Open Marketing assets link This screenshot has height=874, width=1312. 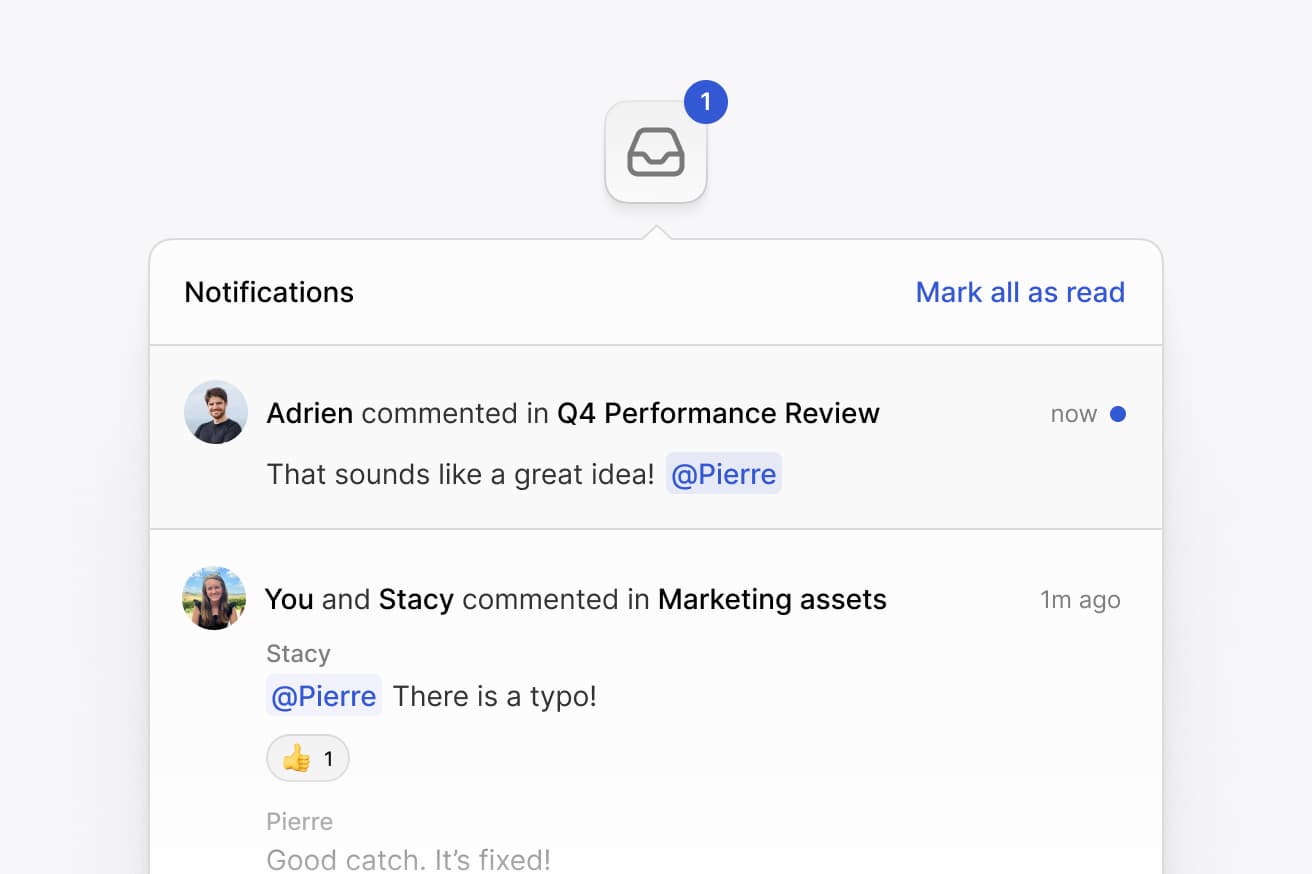[x=772, y=599]
